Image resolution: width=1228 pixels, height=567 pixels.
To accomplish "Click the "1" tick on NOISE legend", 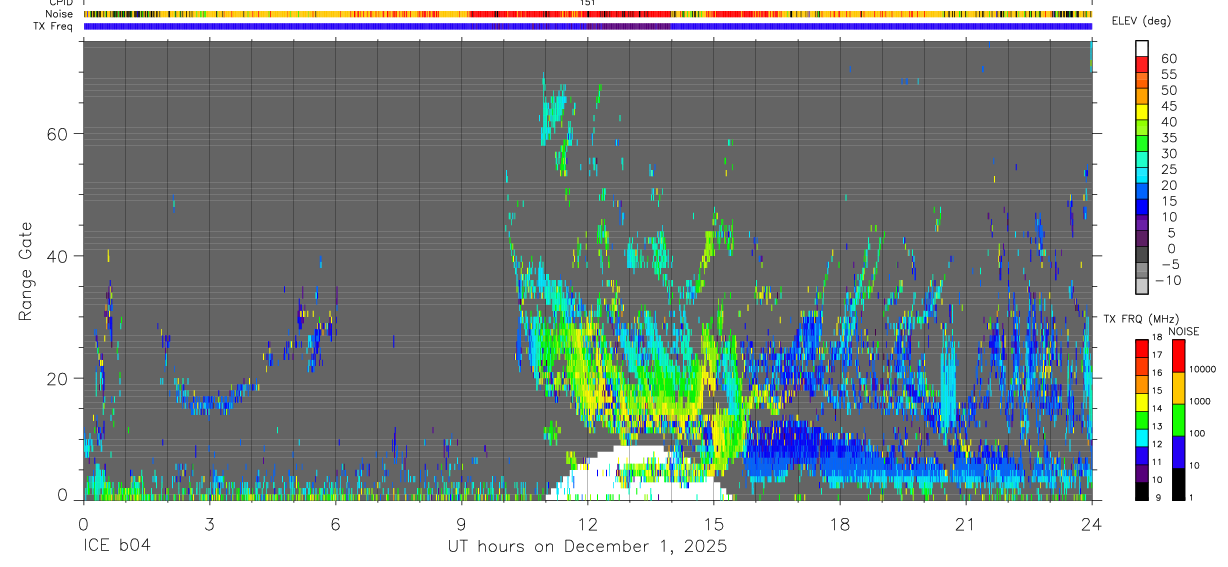I will tap(1189, 497).
